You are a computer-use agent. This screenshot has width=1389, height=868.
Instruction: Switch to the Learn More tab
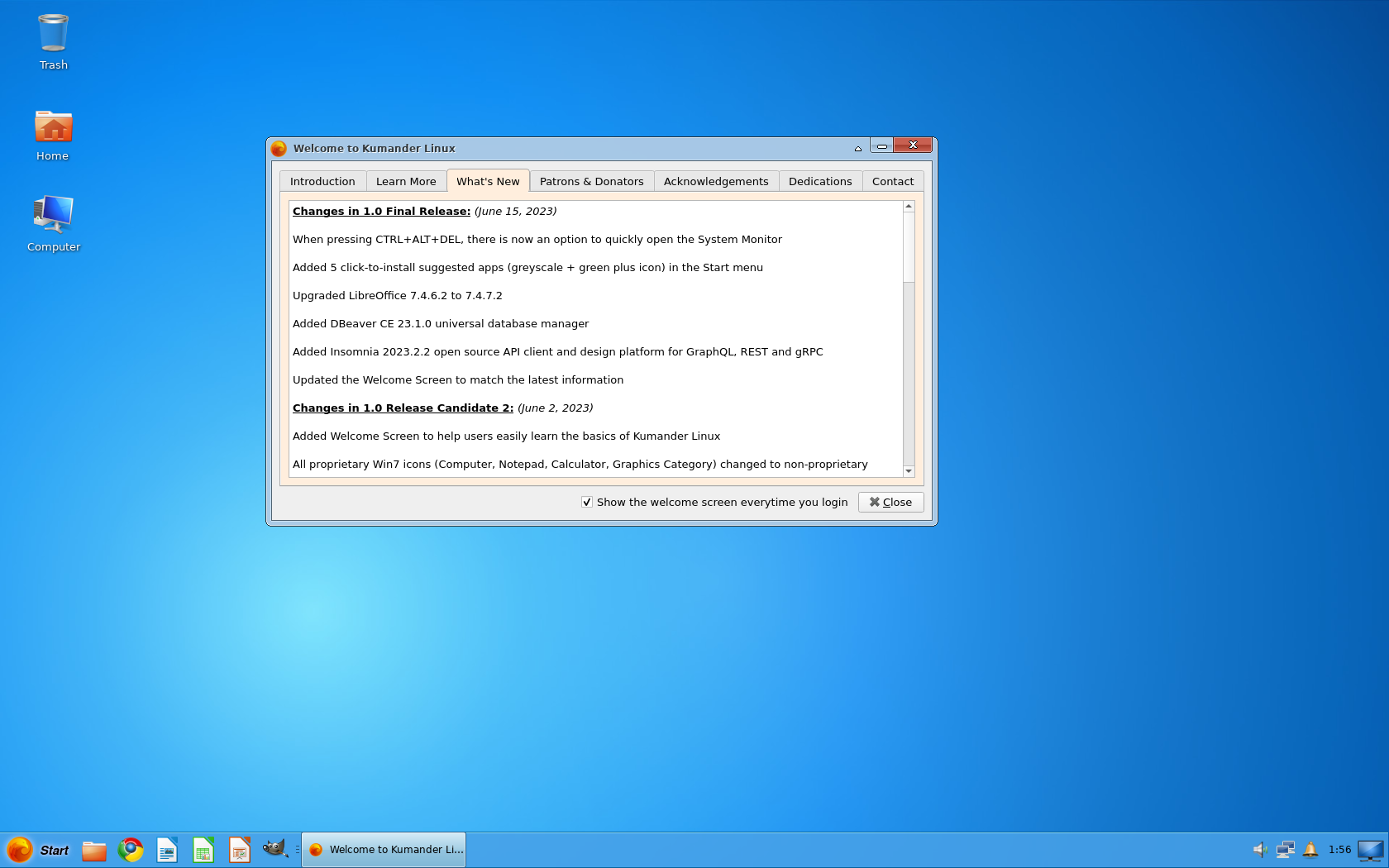pyautogui.click(x=406, y=181)
